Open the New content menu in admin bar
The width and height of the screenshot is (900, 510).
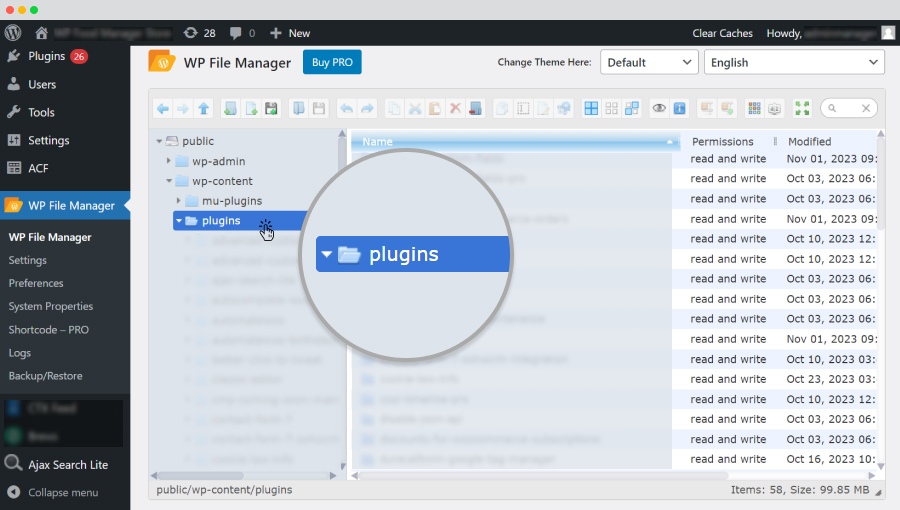(290, 33)
